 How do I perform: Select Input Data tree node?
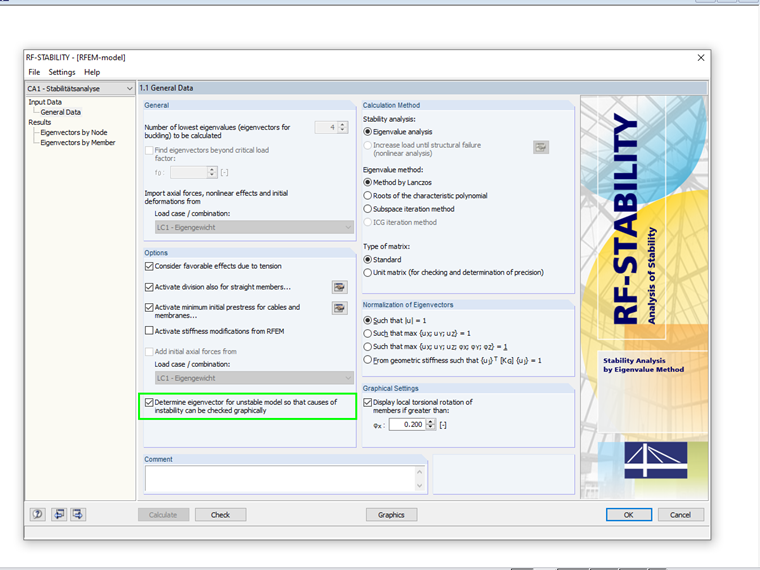click(45, 102)
